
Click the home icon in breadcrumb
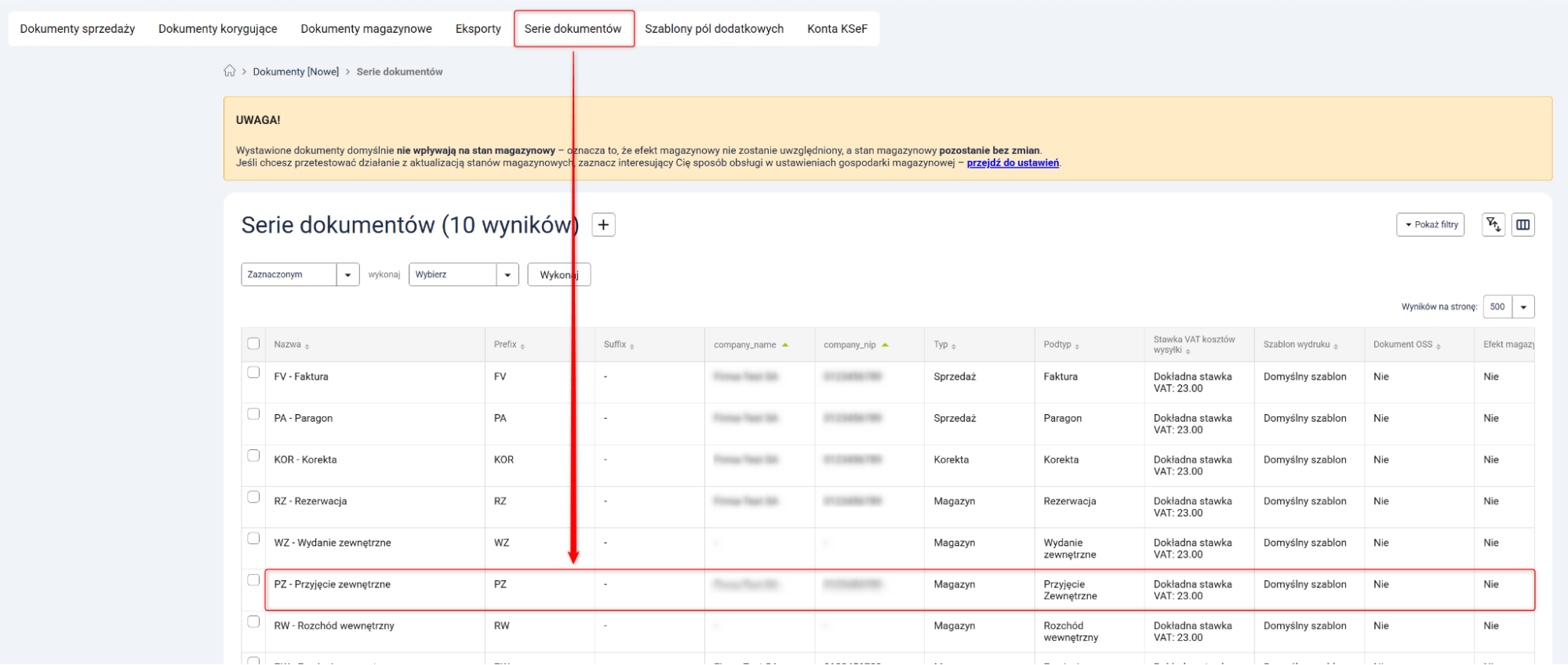coord(229,71)
